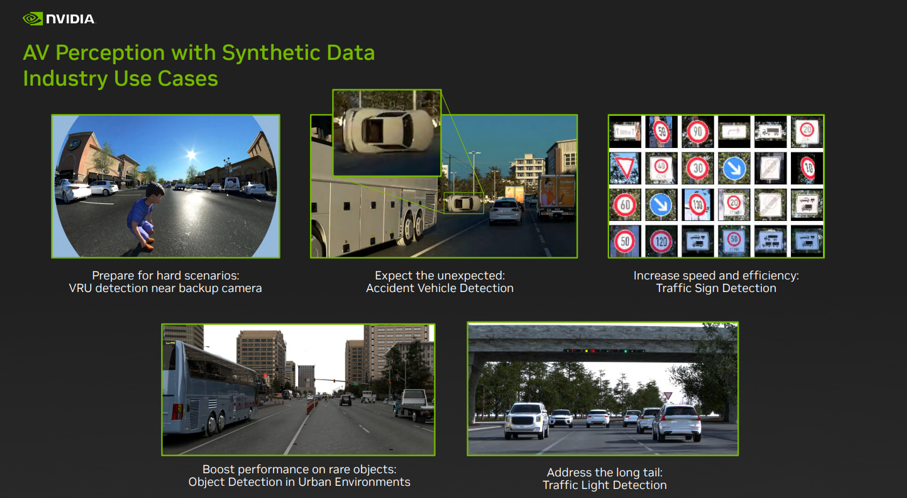Click the Industry Use Cases heading
Screen dimensions: 907x498
(x=120, y=78)
